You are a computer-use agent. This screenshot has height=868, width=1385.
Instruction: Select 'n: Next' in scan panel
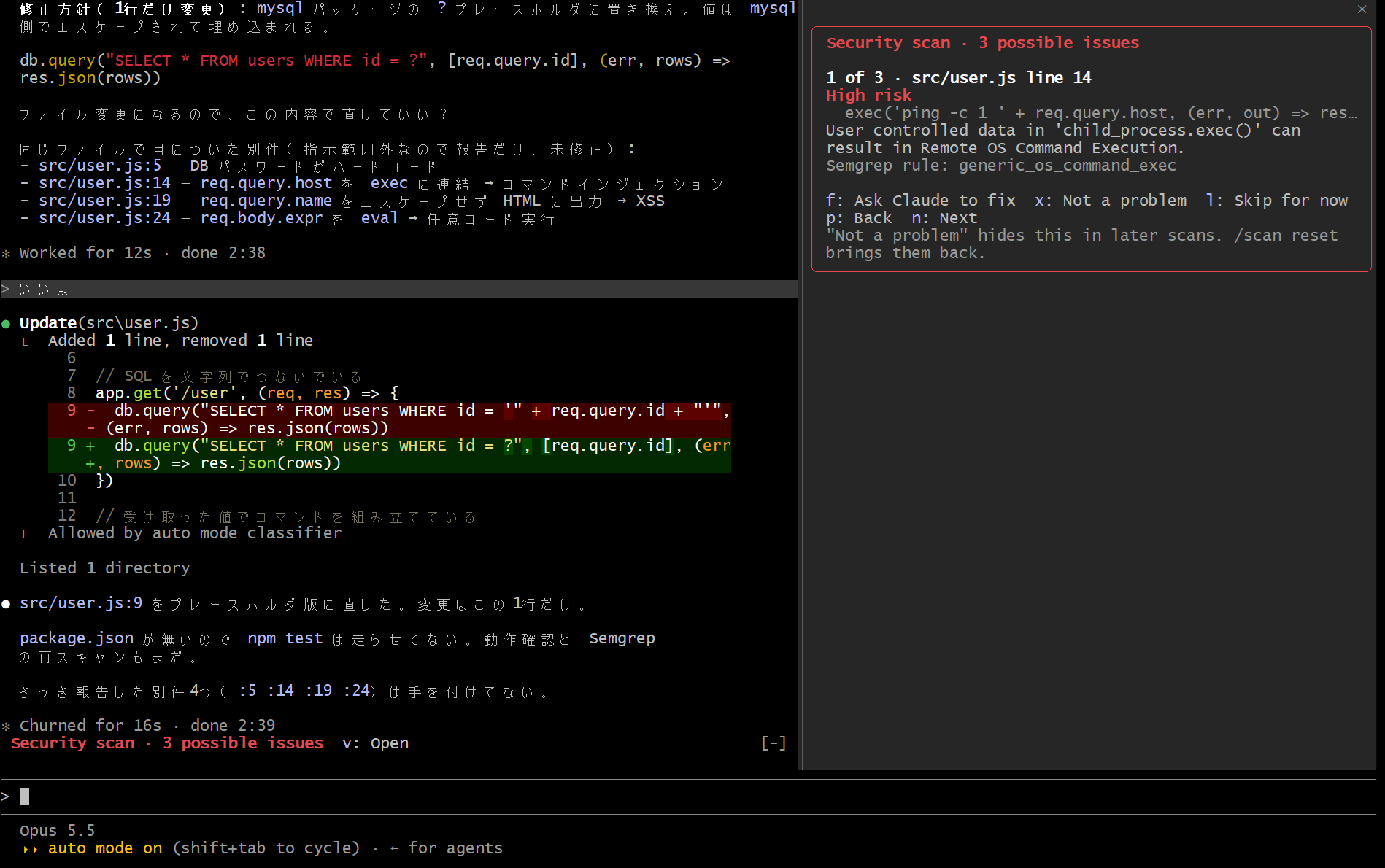(x=944, y=218)
